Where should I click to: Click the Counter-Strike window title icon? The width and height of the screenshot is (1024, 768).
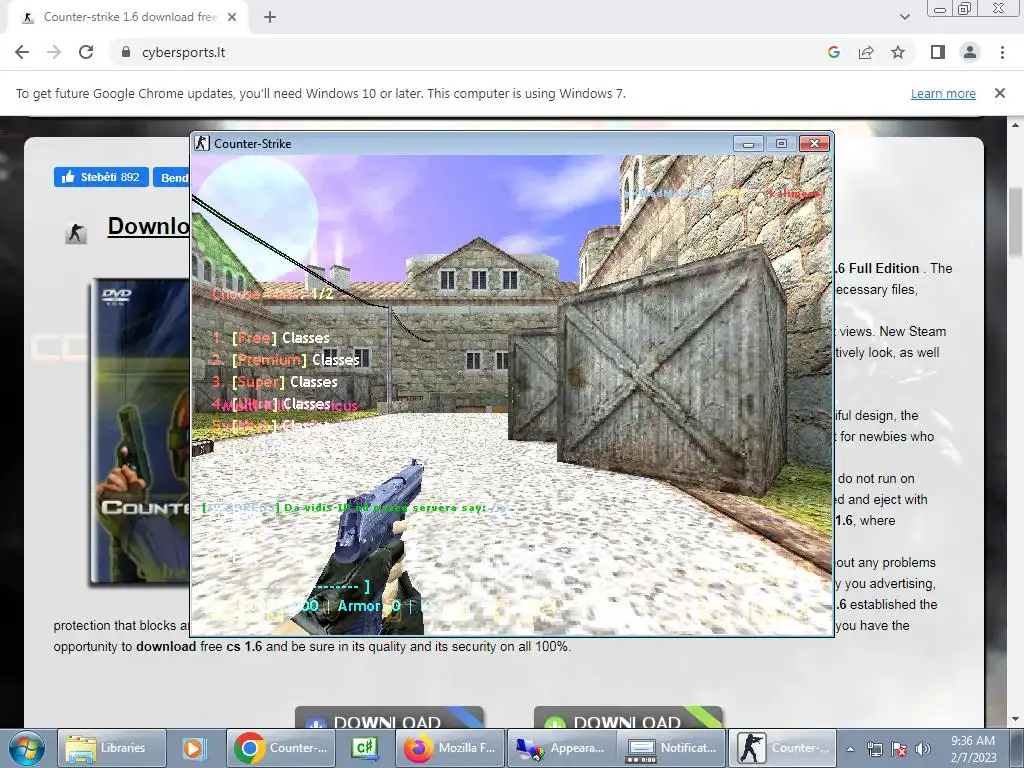202,143
